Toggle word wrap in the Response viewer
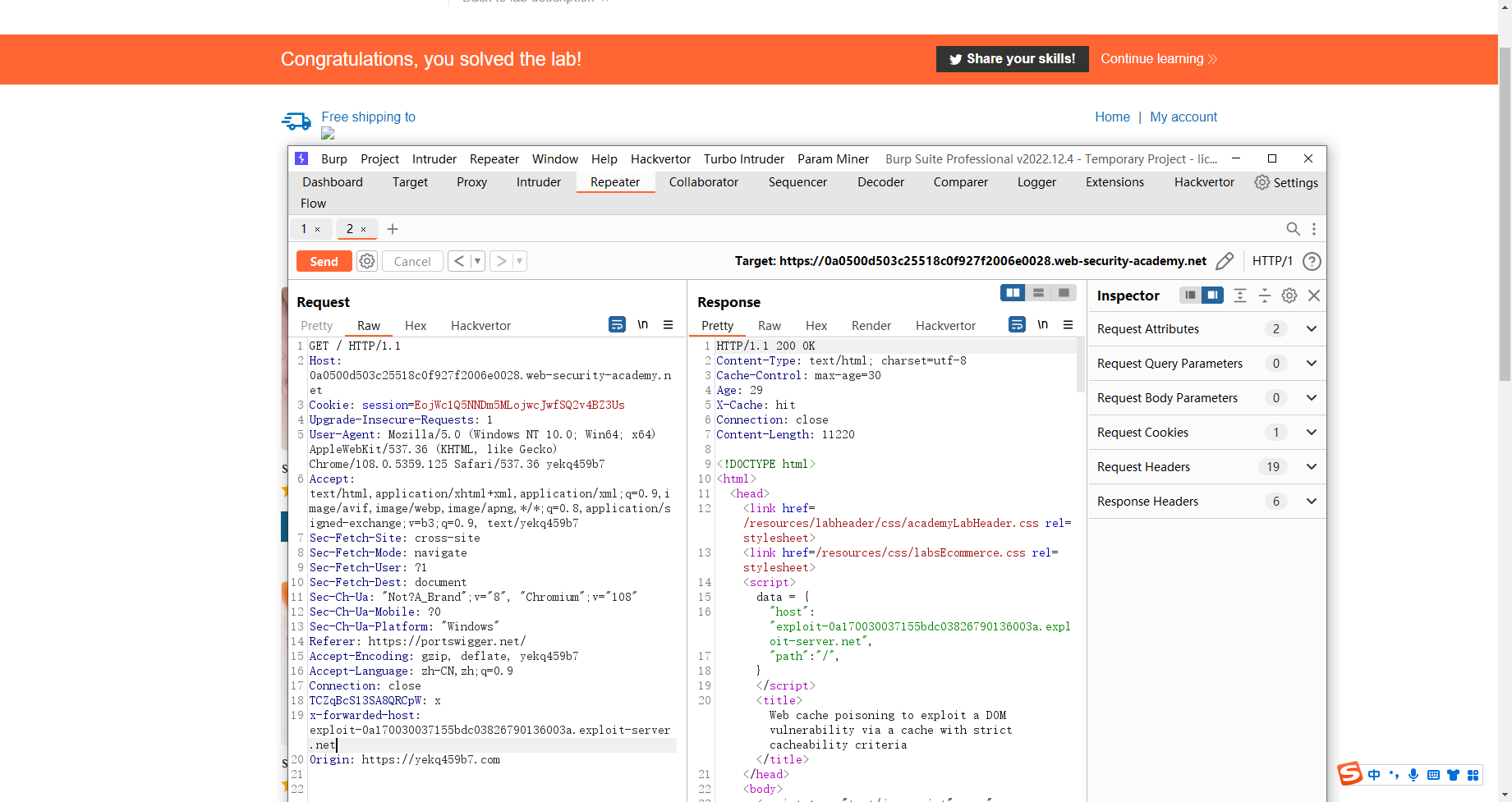Viewport: 1512px width, 802px height. coord(1017,324)
